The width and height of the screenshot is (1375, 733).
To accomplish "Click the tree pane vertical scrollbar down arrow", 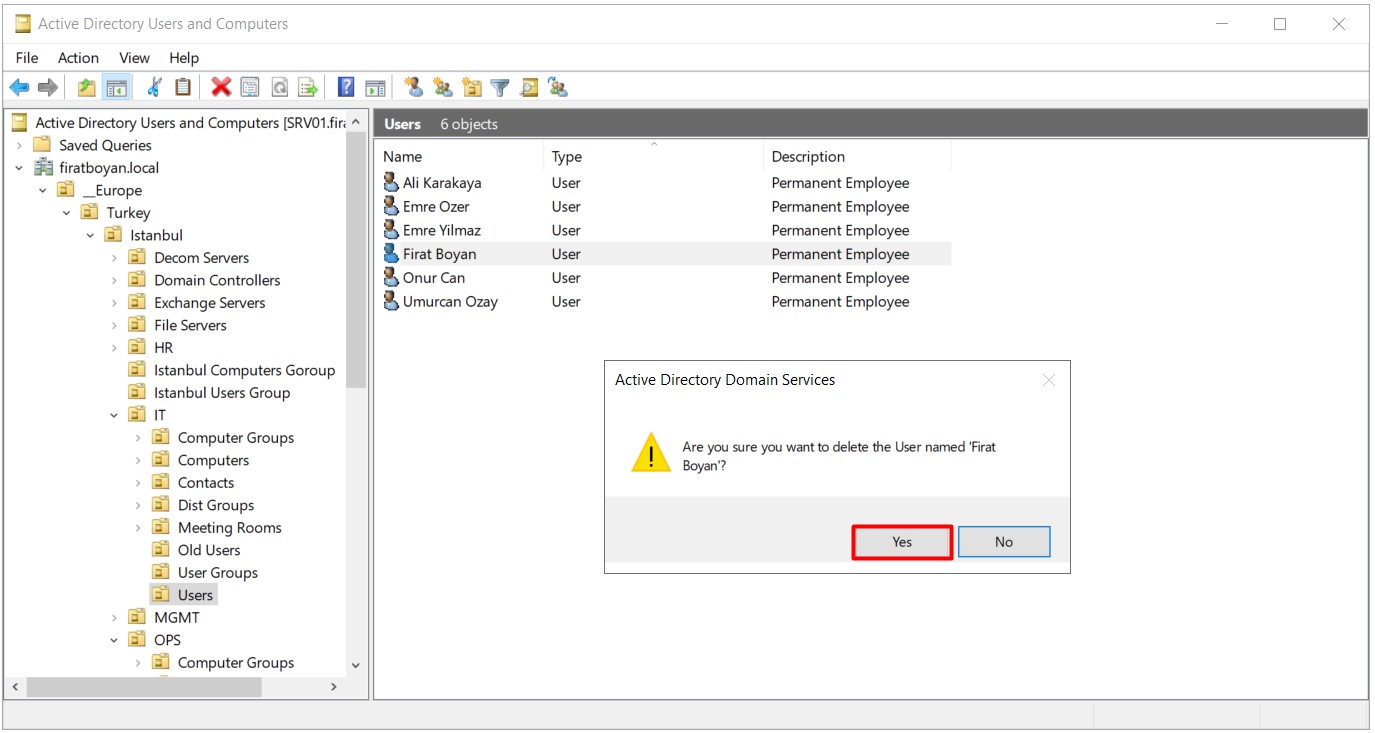I will 356,665.
